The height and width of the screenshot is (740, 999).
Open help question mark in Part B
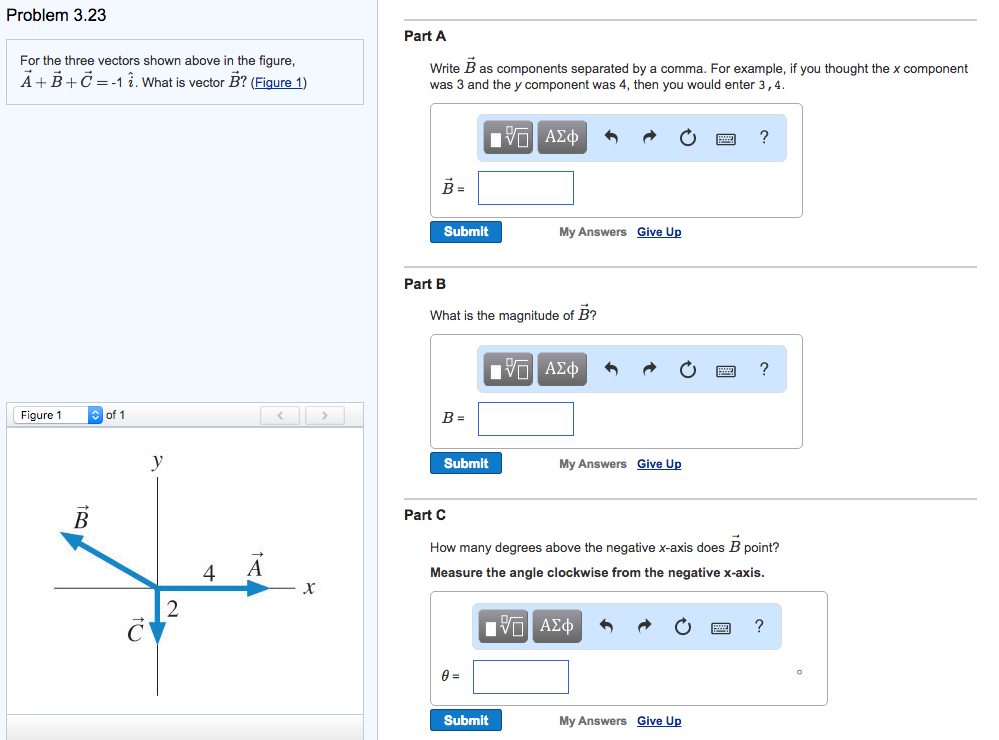pyautogui.click(x=764, y=369)
